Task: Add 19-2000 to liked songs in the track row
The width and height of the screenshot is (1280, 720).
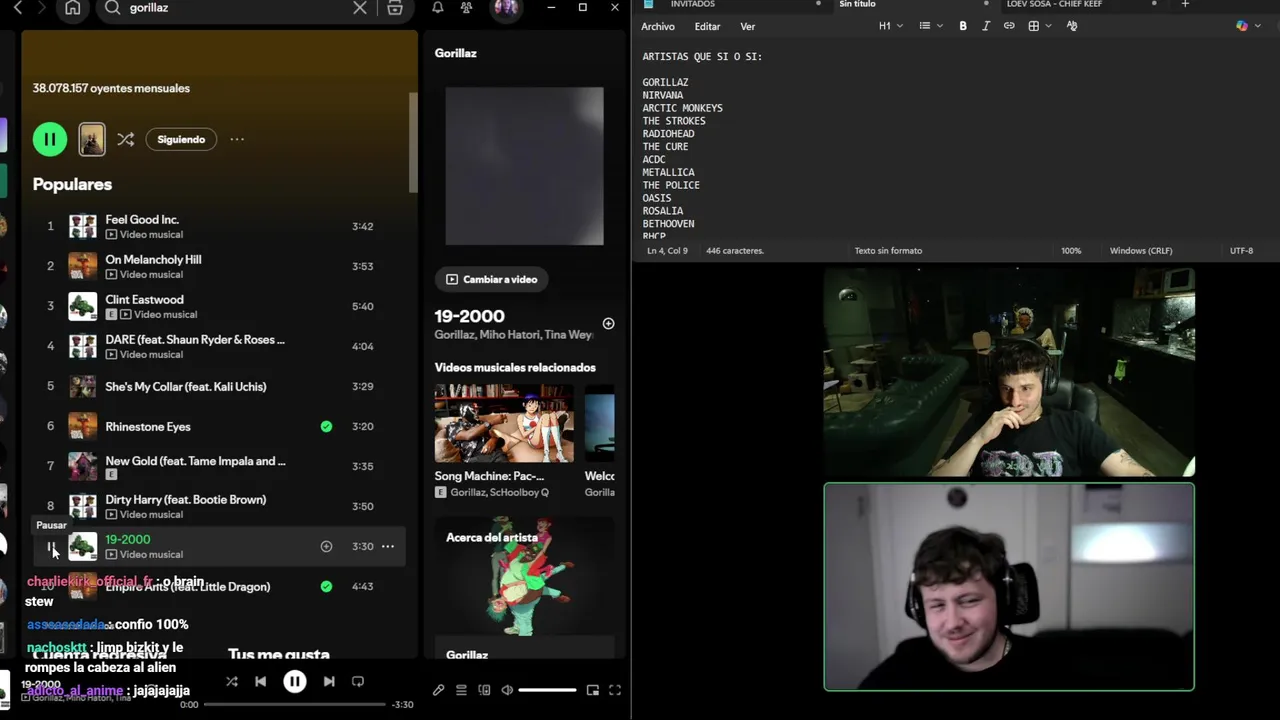Action: [x=326, y=546]
